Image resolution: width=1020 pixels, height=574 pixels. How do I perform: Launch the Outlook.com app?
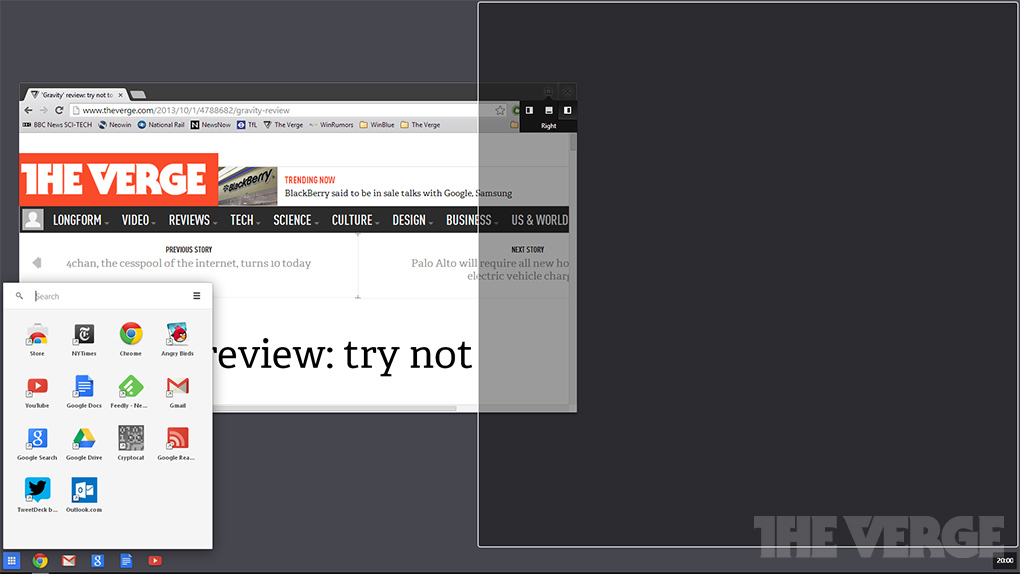pos(84,495)
